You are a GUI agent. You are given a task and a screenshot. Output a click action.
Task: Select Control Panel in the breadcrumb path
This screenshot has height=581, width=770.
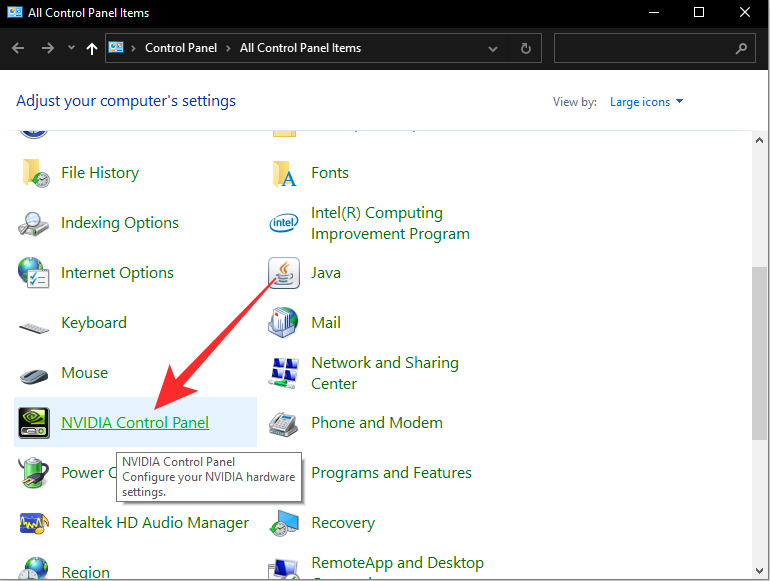tap(180, 48)
